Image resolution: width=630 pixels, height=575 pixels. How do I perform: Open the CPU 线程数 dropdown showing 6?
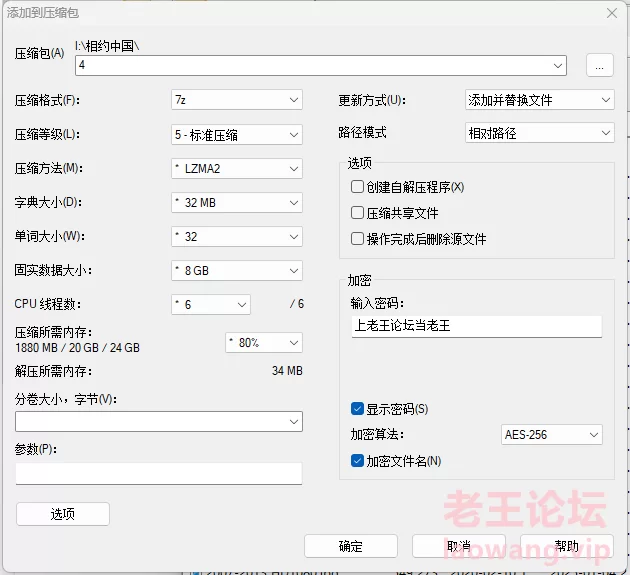(211, 305)
